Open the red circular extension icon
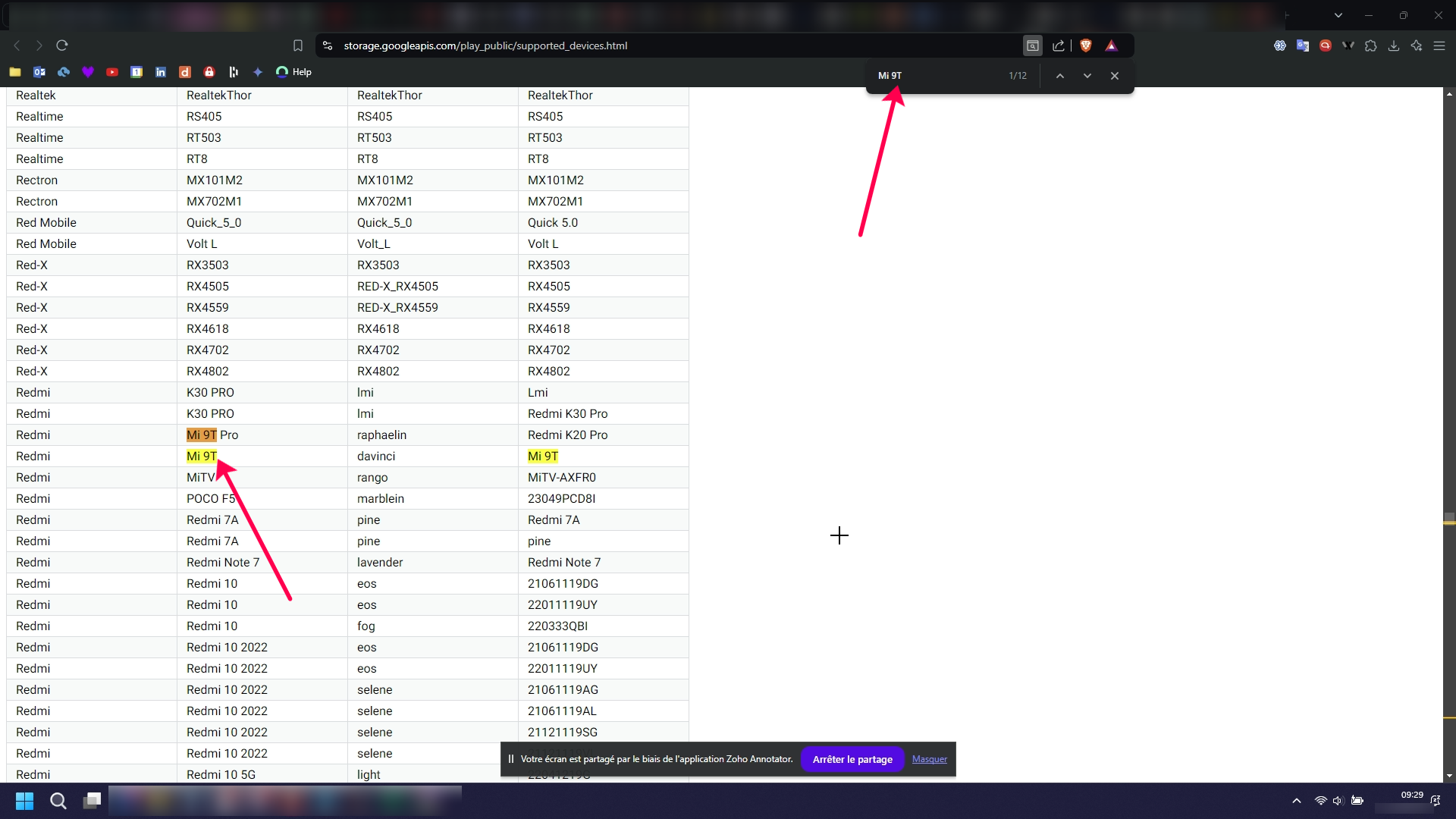 1326,45
